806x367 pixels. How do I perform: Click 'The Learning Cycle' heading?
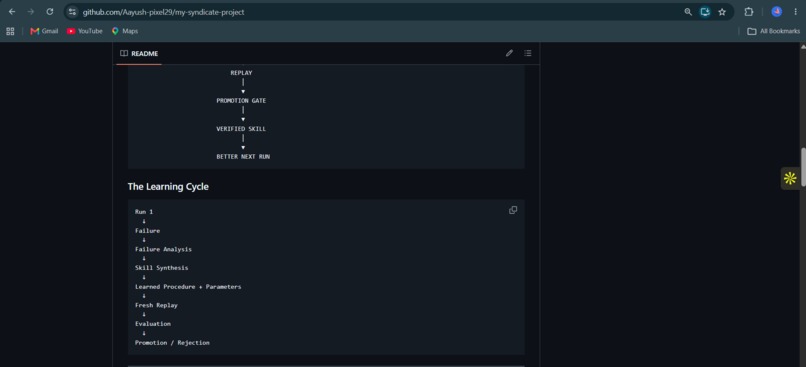168,187
